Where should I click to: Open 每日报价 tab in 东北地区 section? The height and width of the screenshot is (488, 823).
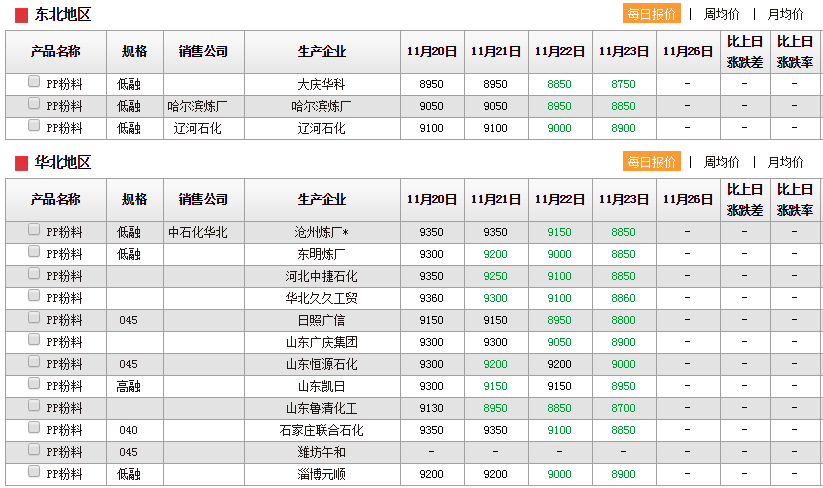coord(652,14)
